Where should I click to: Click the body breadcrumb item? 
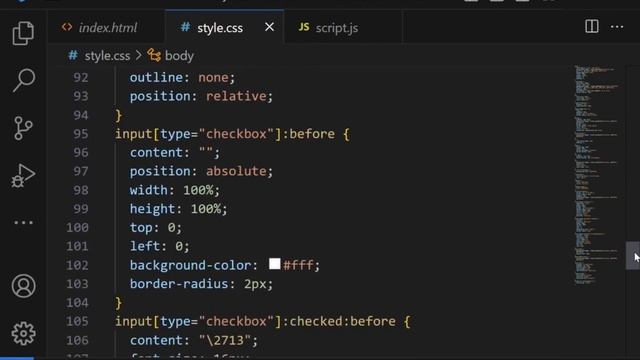pyautogui.click(x=179, y=56)
